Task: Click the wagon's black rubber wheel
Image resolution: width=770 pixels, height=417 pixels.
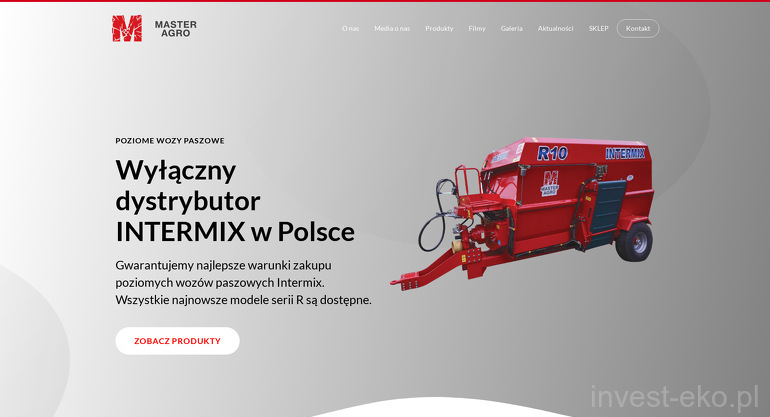Action: [634, 242]
